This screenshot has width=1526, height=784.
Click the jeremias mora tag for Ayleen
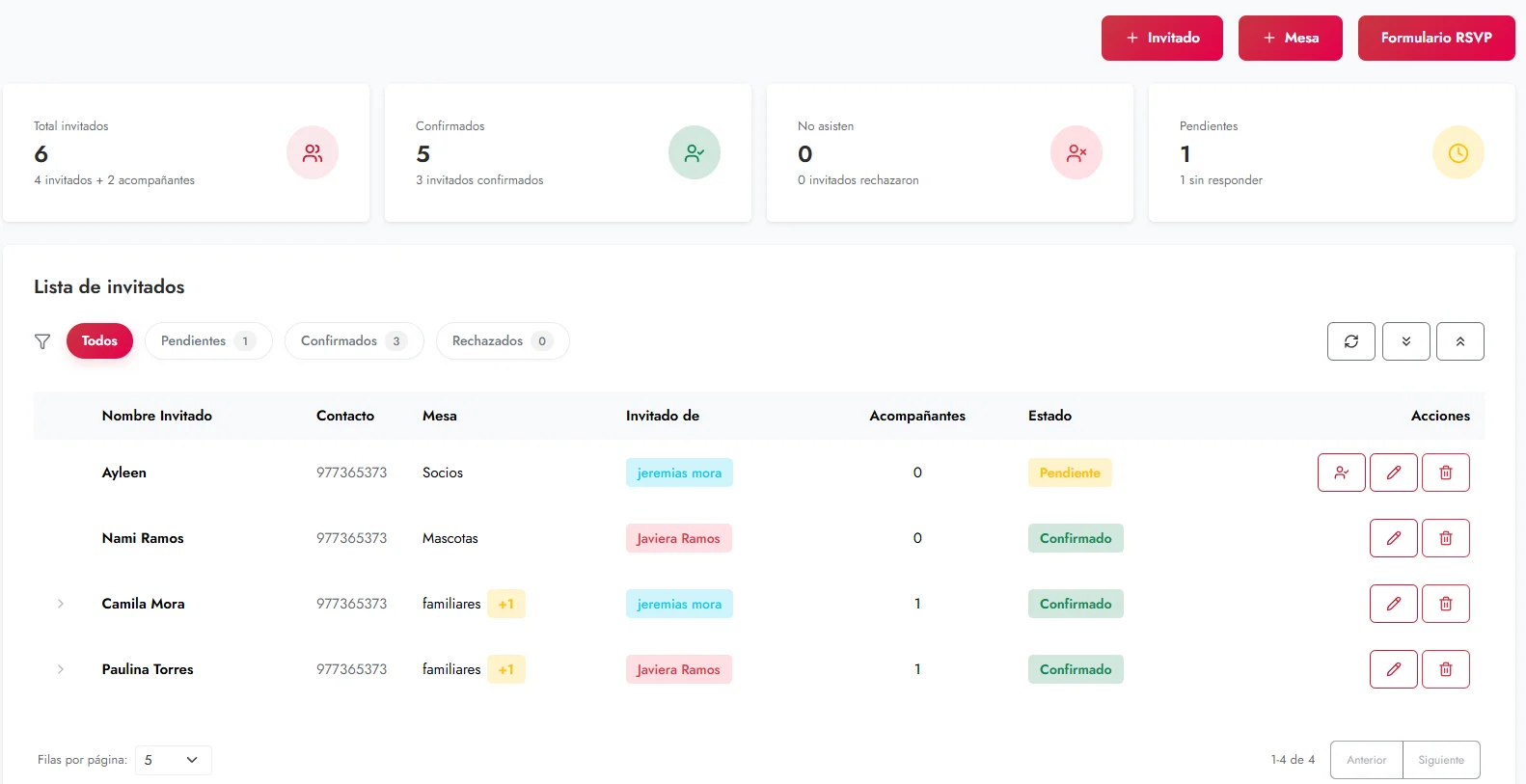679,473
